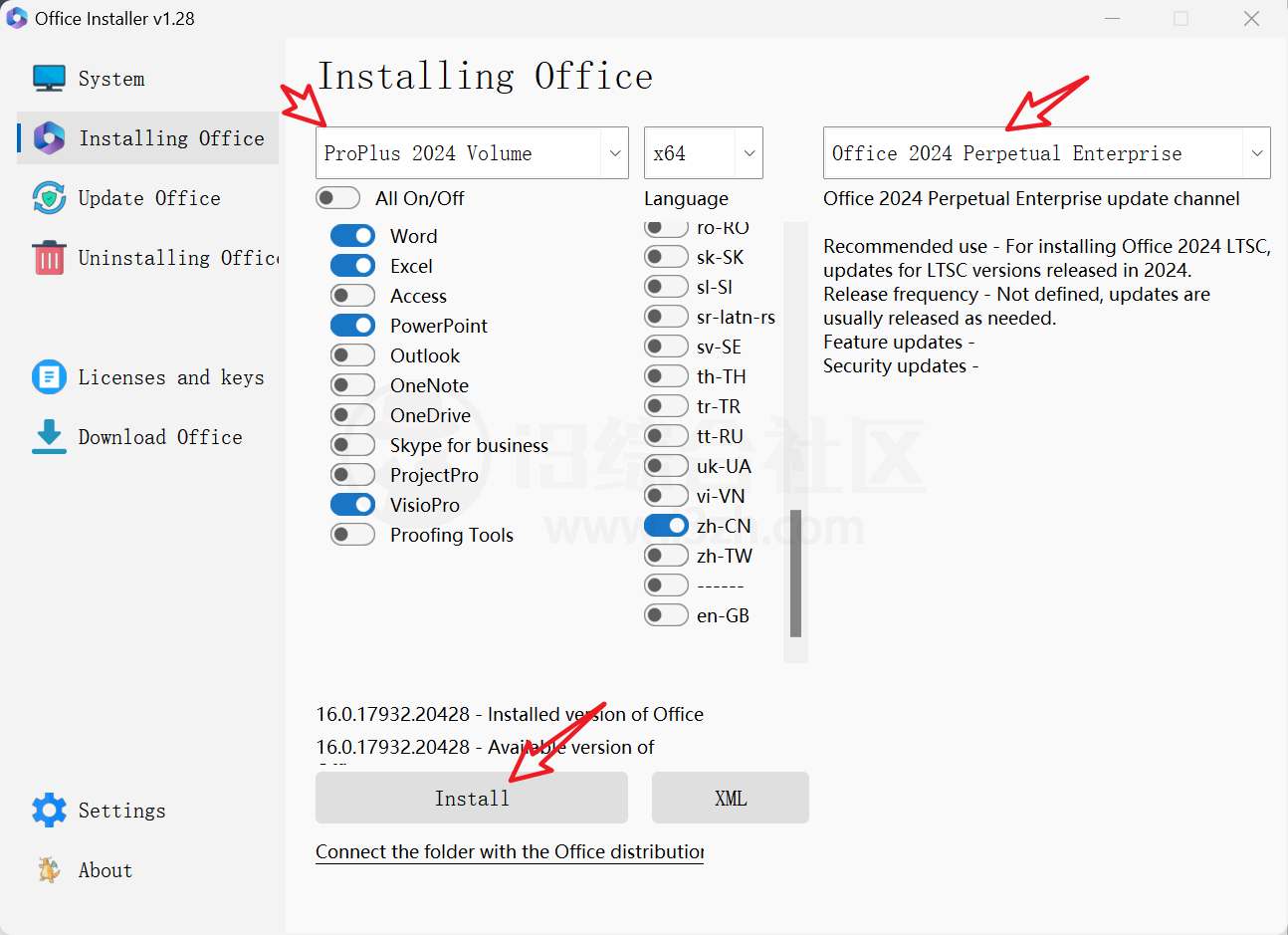The height and width of the screenshot is (935, 1288).
Task: Click the Settings gear icon
Action: [49, 811]
